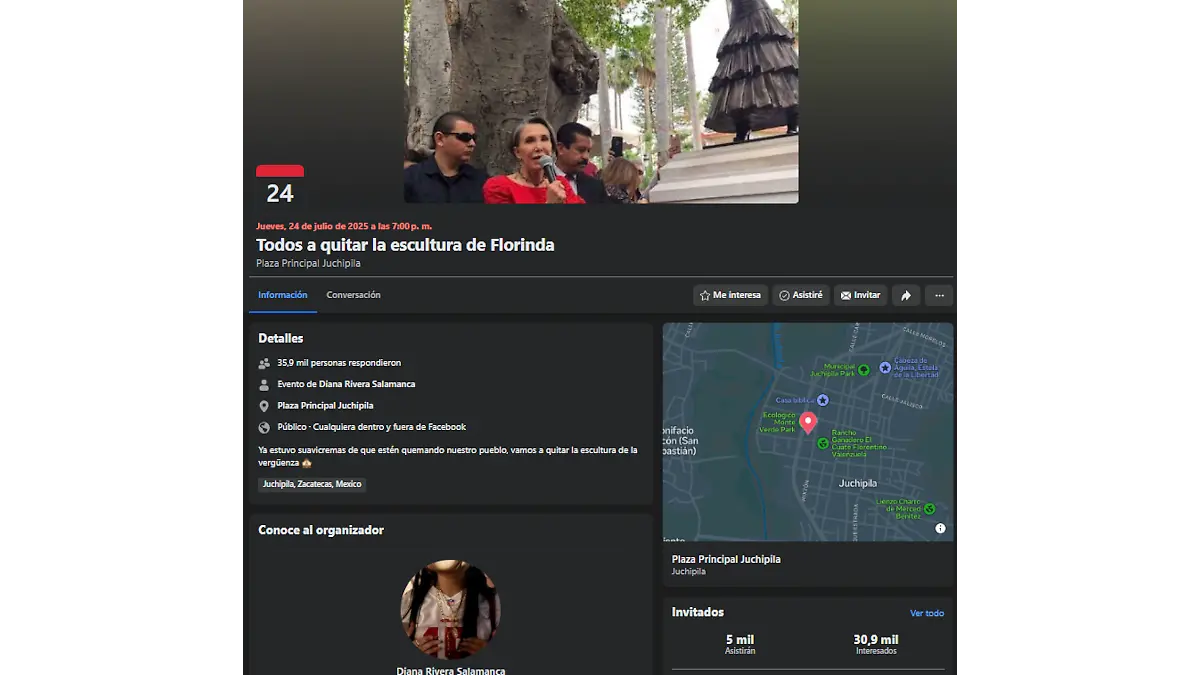Toggle attendance via the 'Asistiré' button
The height and width of the screenshot is (675, 1200).
801,295
